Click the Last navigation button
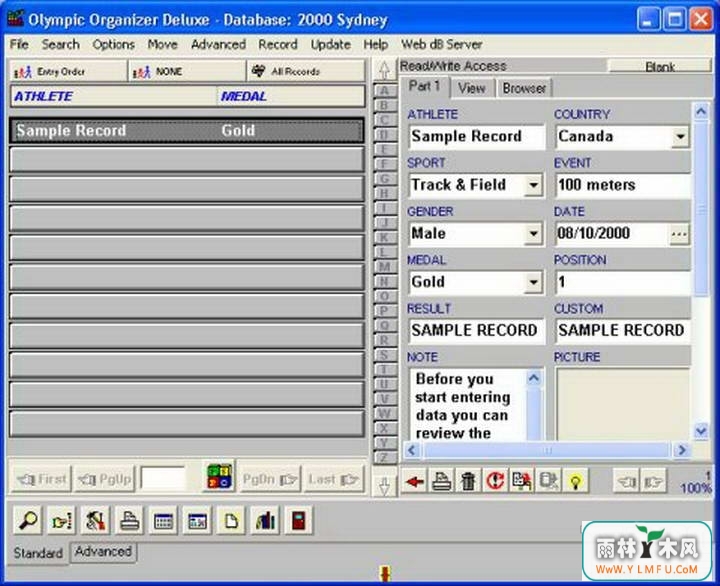This screenshot has height=586, width=720. coord(333,479)
